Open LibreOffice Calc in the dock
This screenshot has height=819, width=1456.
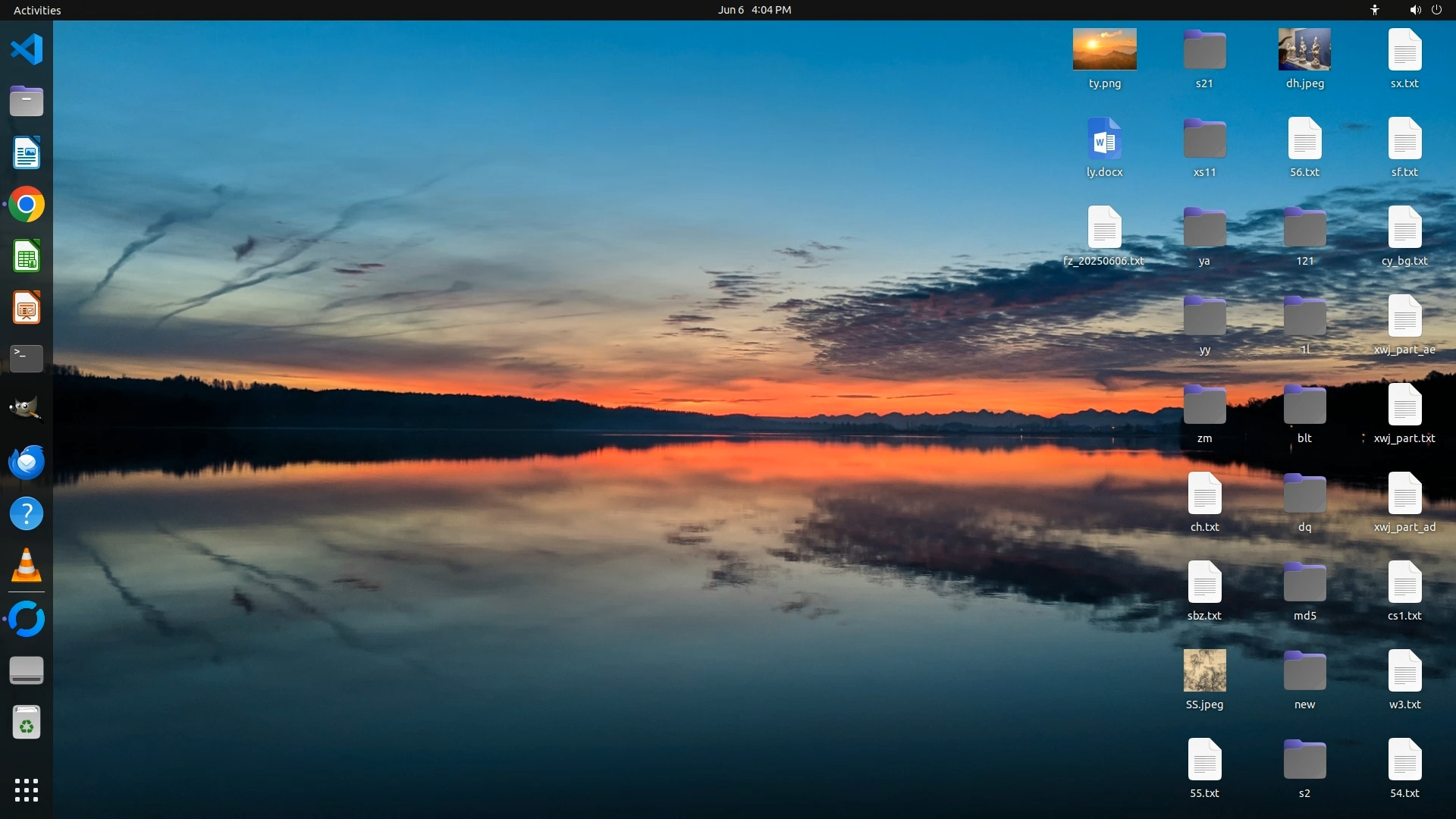click(x=27, y=256)
